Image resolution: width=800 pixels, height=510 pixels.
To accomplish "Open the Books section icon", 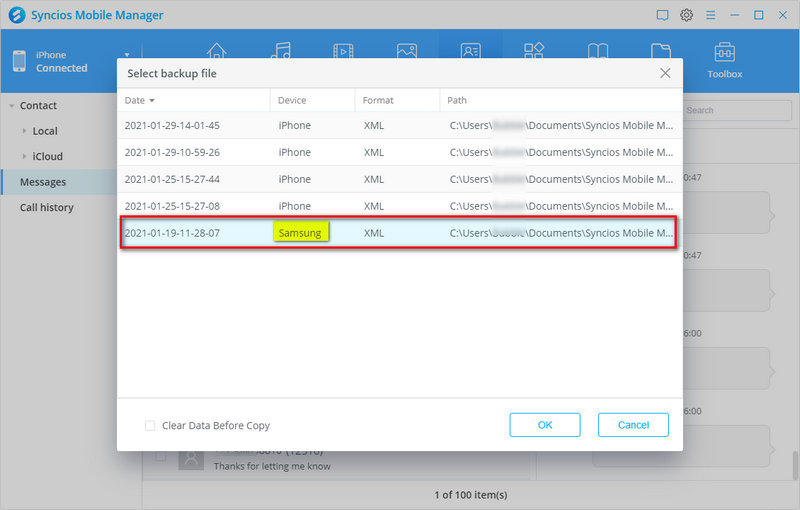I will tap(597, 51).
